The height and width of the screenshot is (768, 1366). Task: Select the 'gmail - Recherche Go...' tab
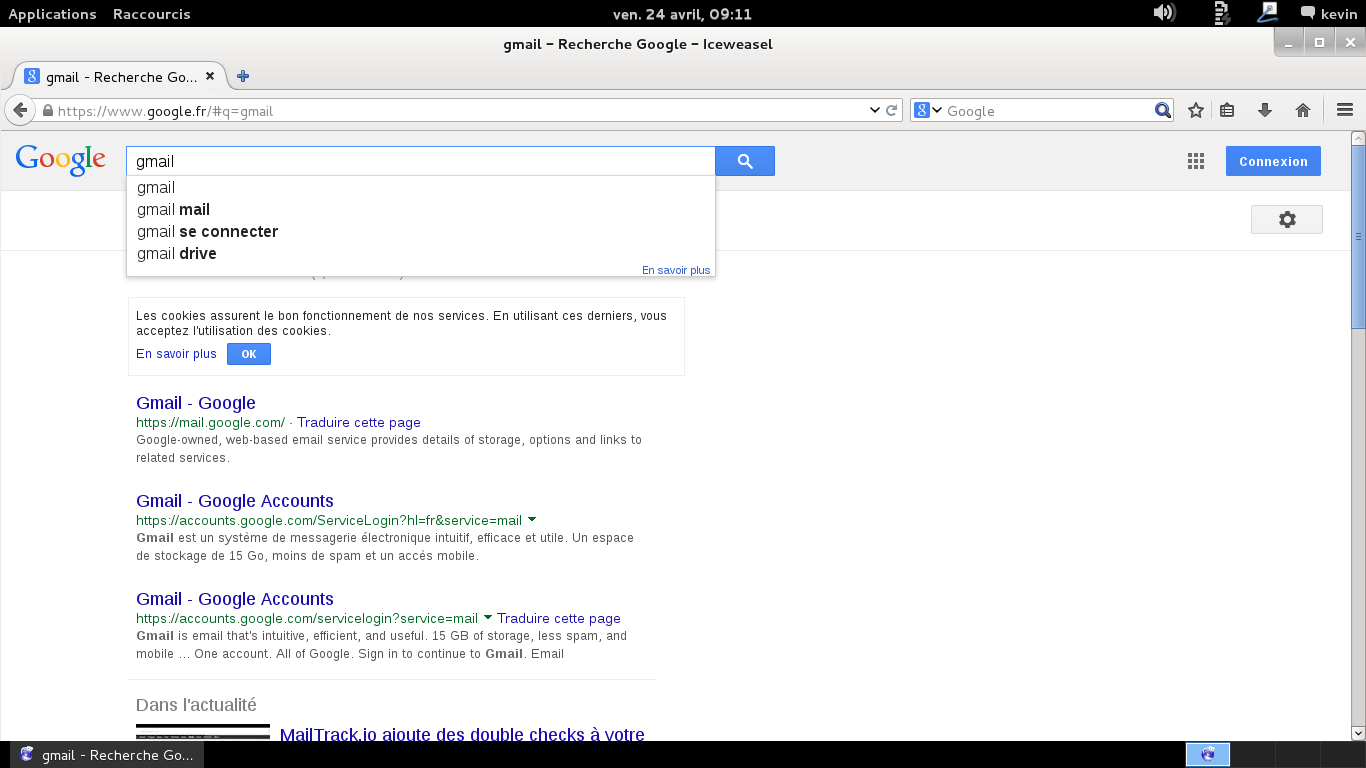(120, 77)
